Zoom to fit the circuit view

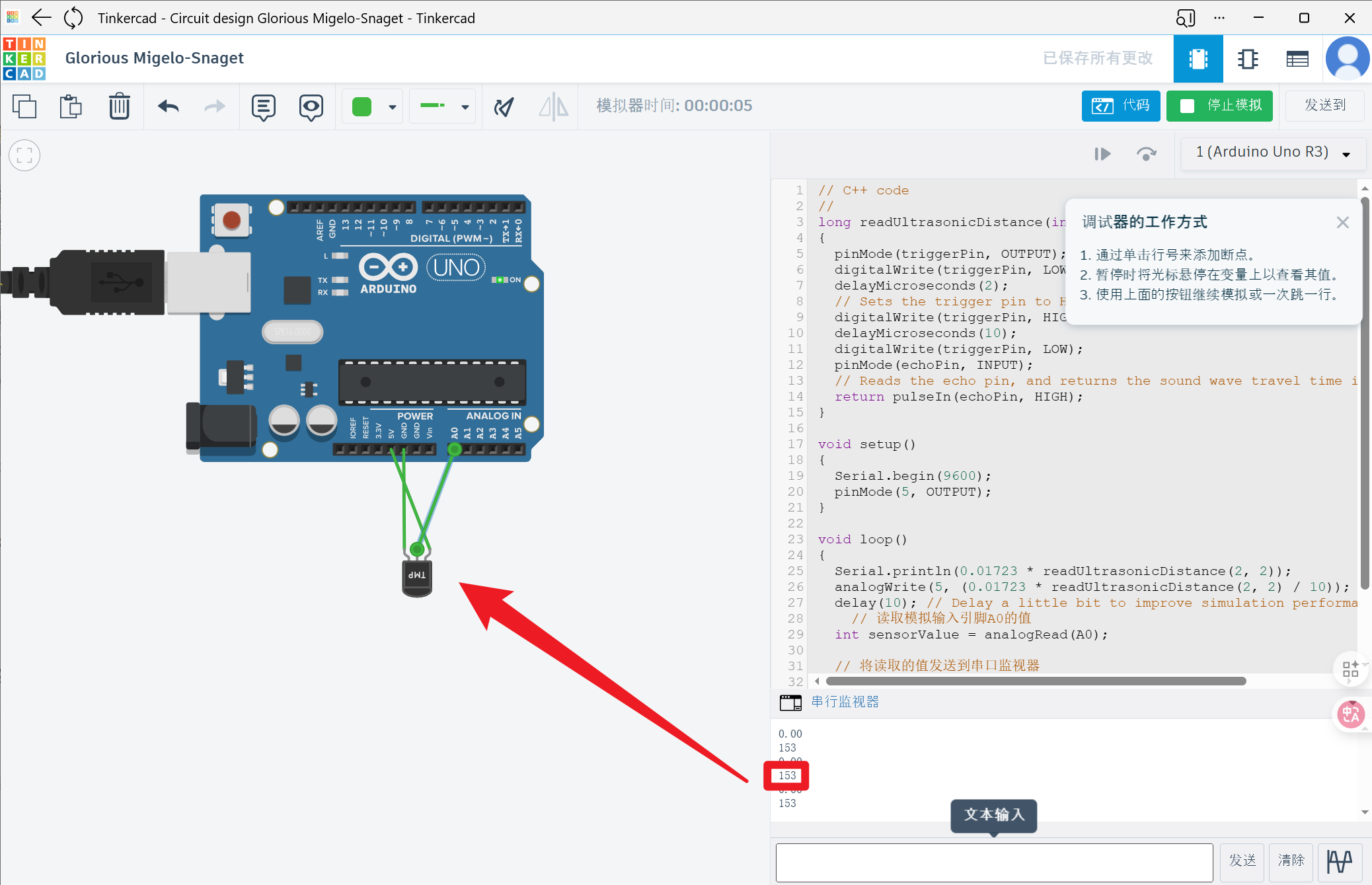(x=24, y=156)
